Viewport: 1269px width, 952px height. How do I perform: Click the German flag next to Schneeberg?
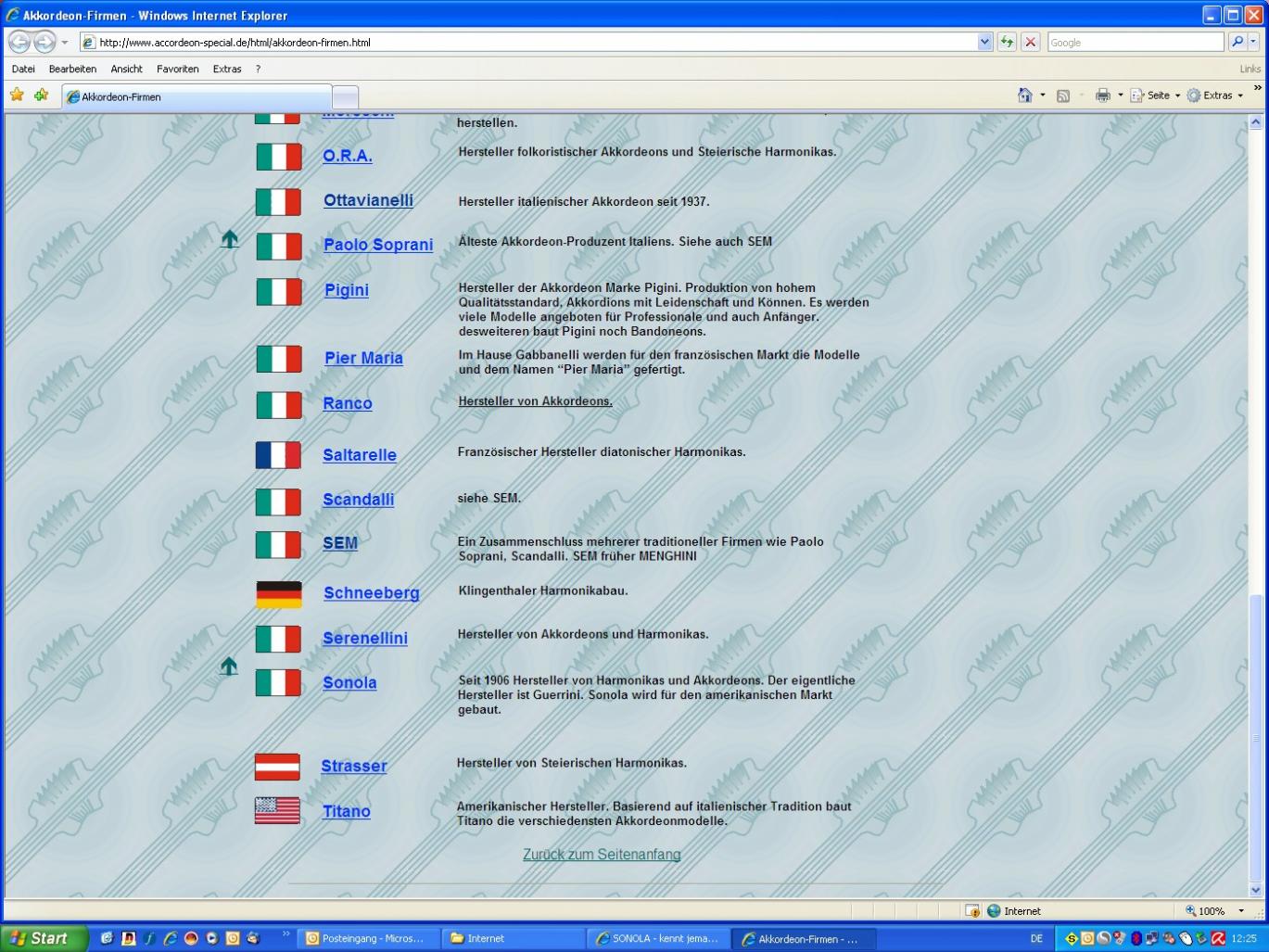[x=279, y=594]
